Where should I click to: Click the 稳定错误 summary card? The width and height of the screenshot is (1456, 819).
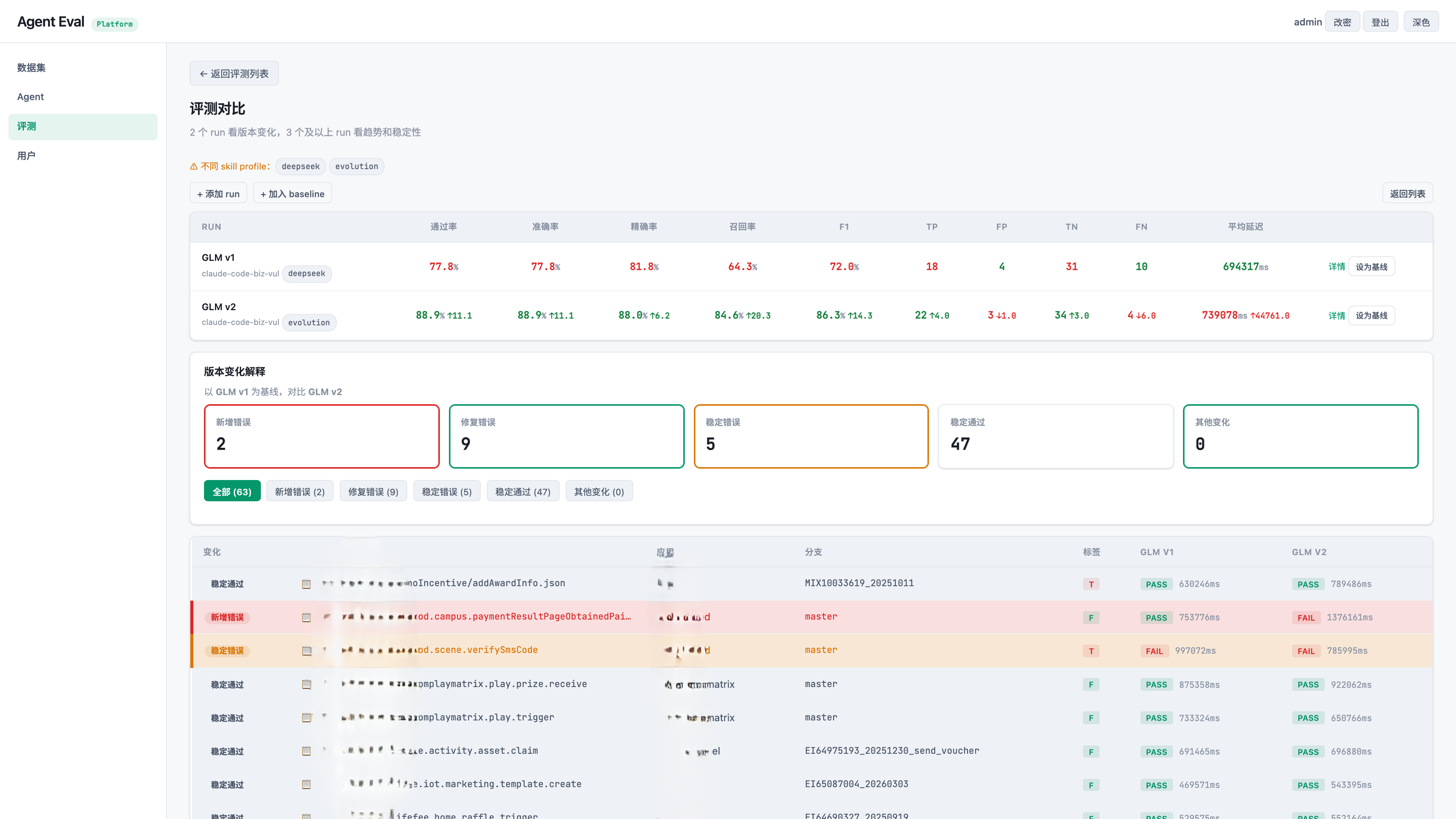[811, 436]
